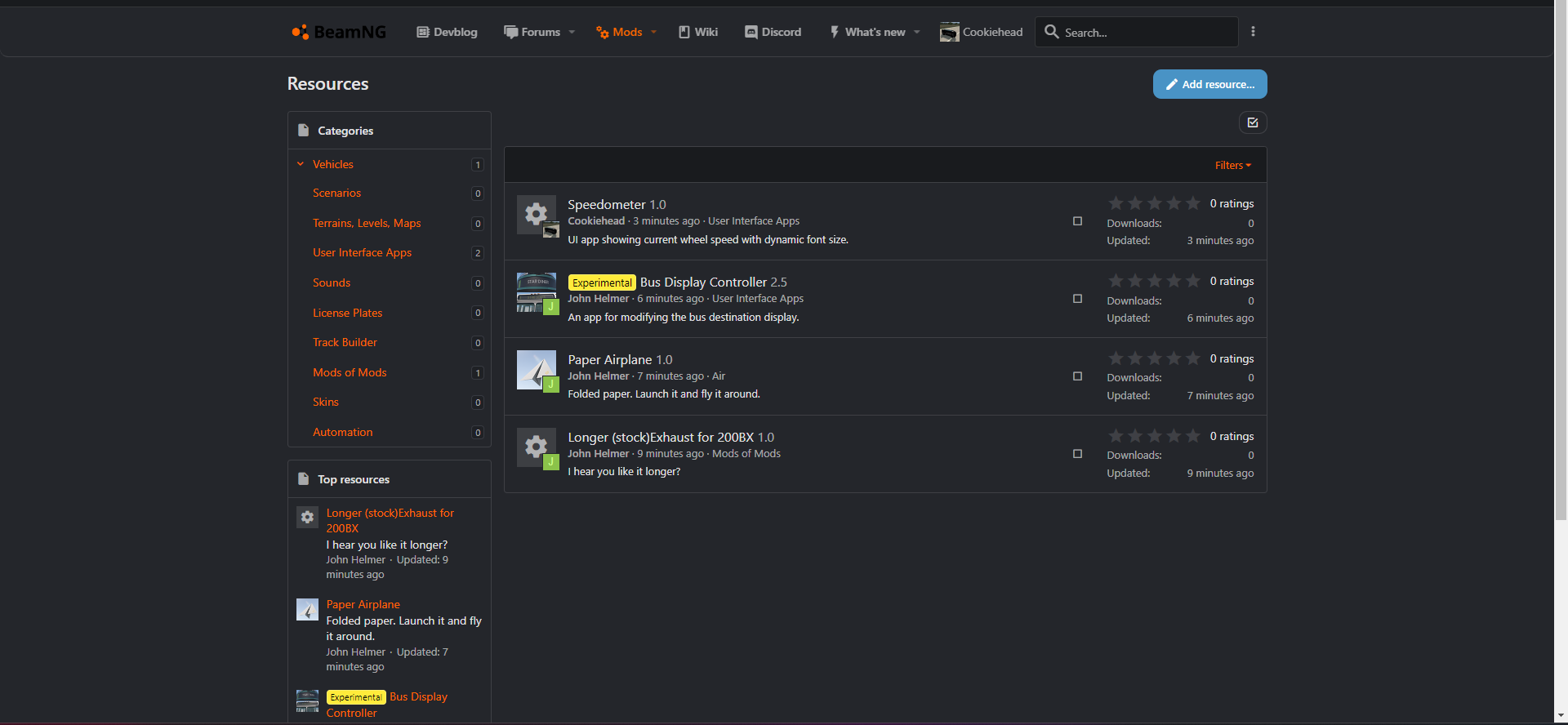Click the '3 minutes ago' timestamp on Speedometer
1568x725 pixels.
[x=666, y=221]
